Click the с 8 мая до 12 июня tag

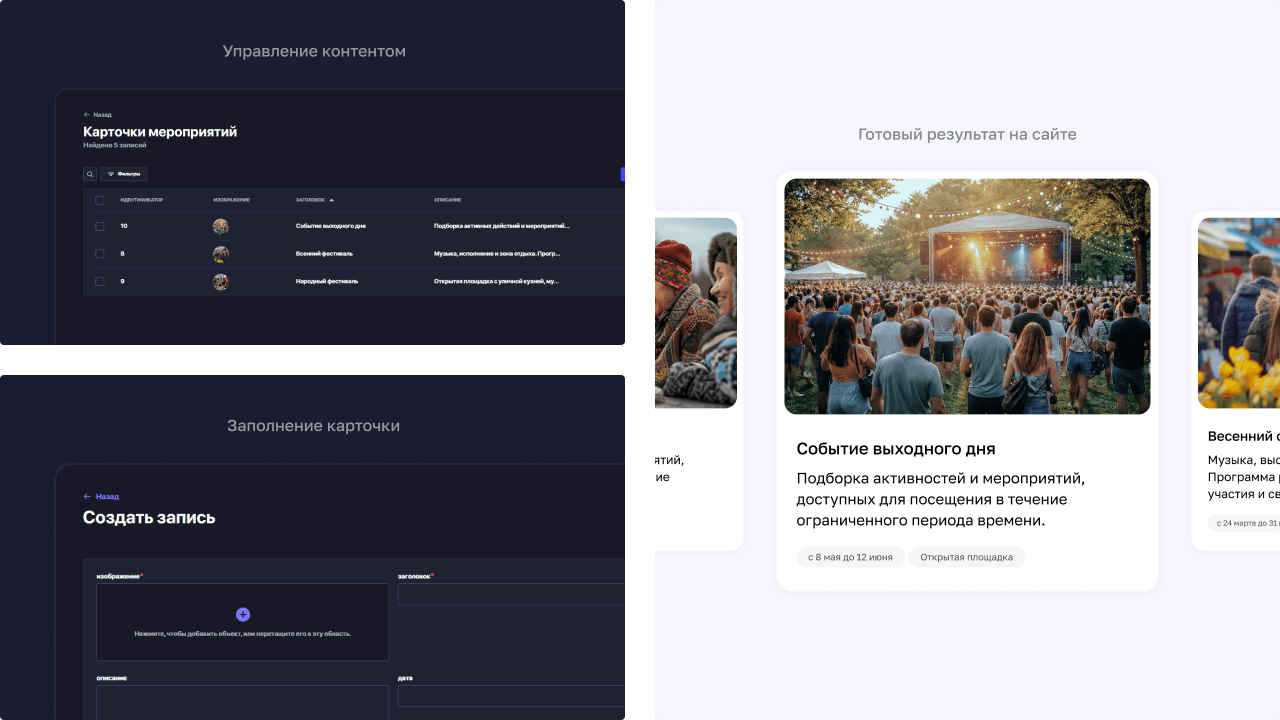(x=851, y=557)
